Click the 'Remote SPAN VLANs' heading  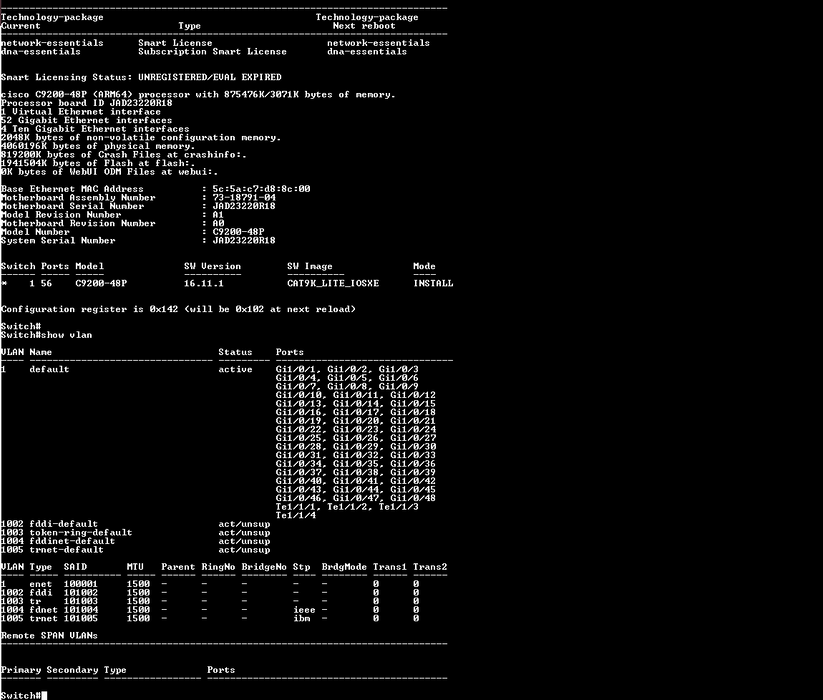tap(49, 635)
